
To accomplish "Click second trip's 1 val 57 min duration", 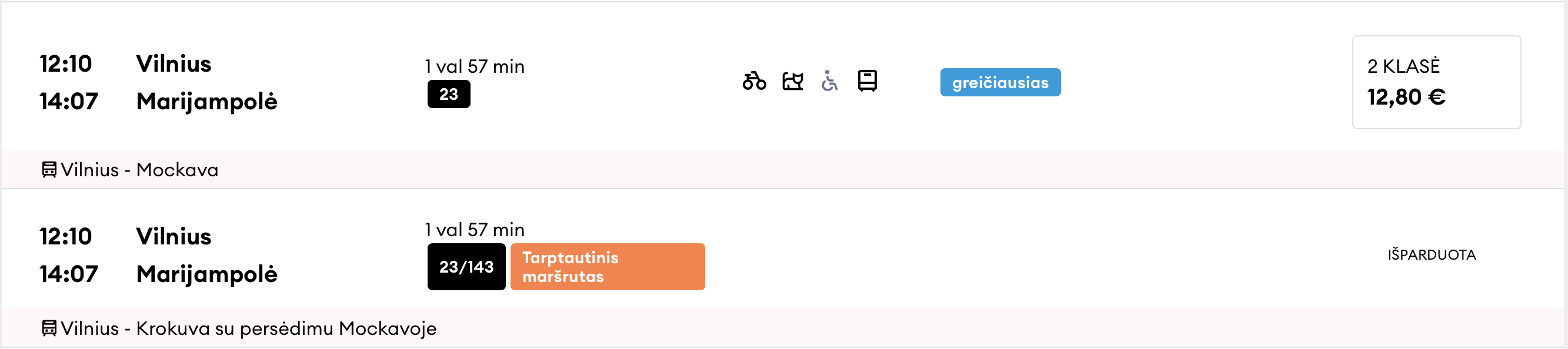I will (x=474, y=230).
